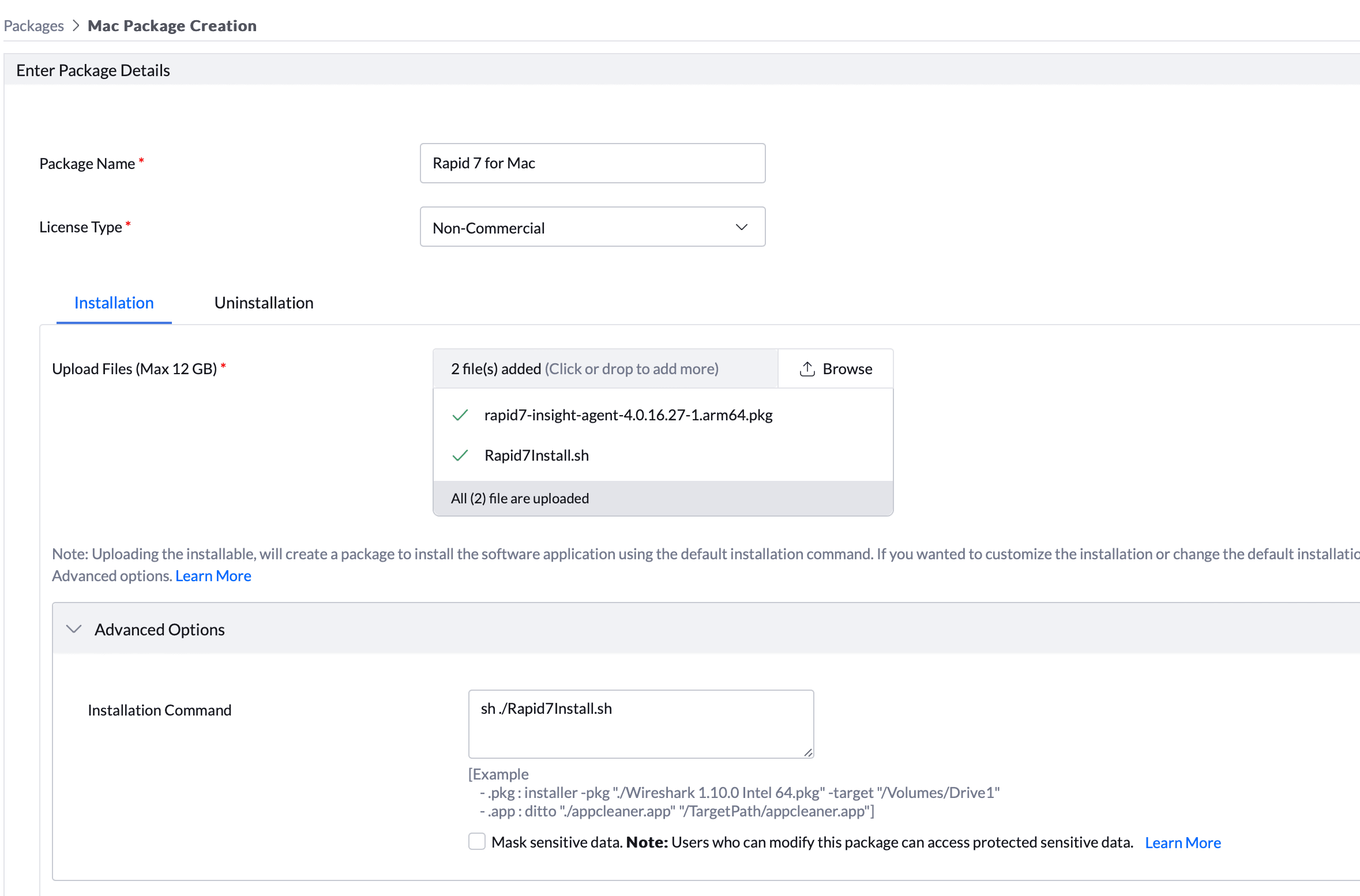Click the Advanced Options heading text
The width and height of the screenshot is (1360, 896).
coord(160,630)
